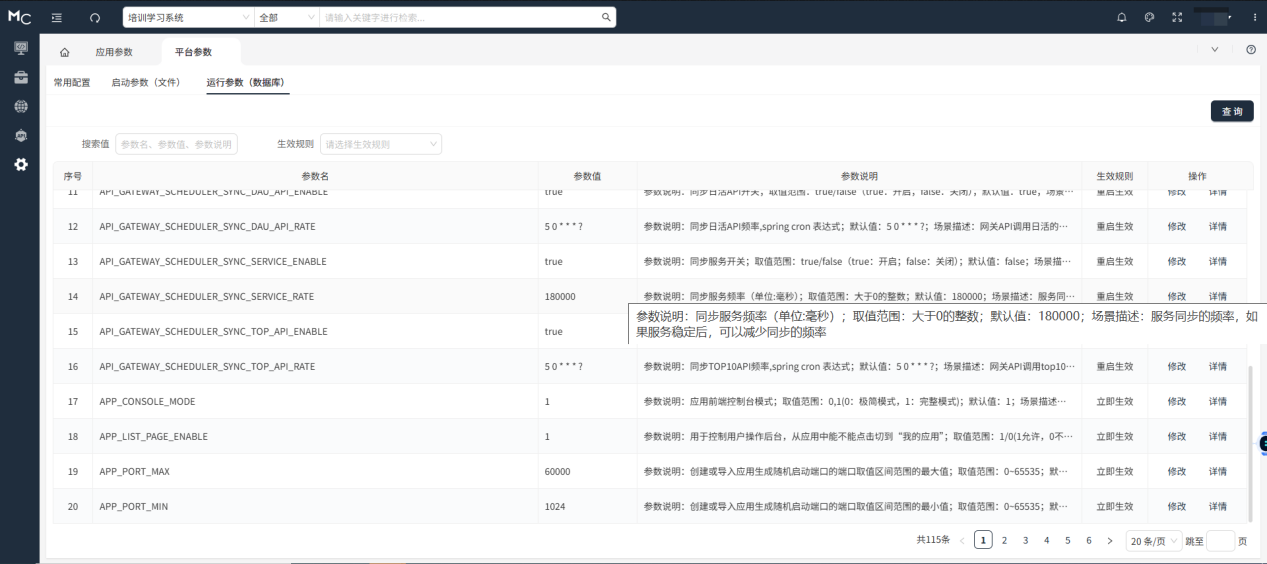The image size is (1267, 564).
Task: Click the 查询 button
Action: (1232, 111)
